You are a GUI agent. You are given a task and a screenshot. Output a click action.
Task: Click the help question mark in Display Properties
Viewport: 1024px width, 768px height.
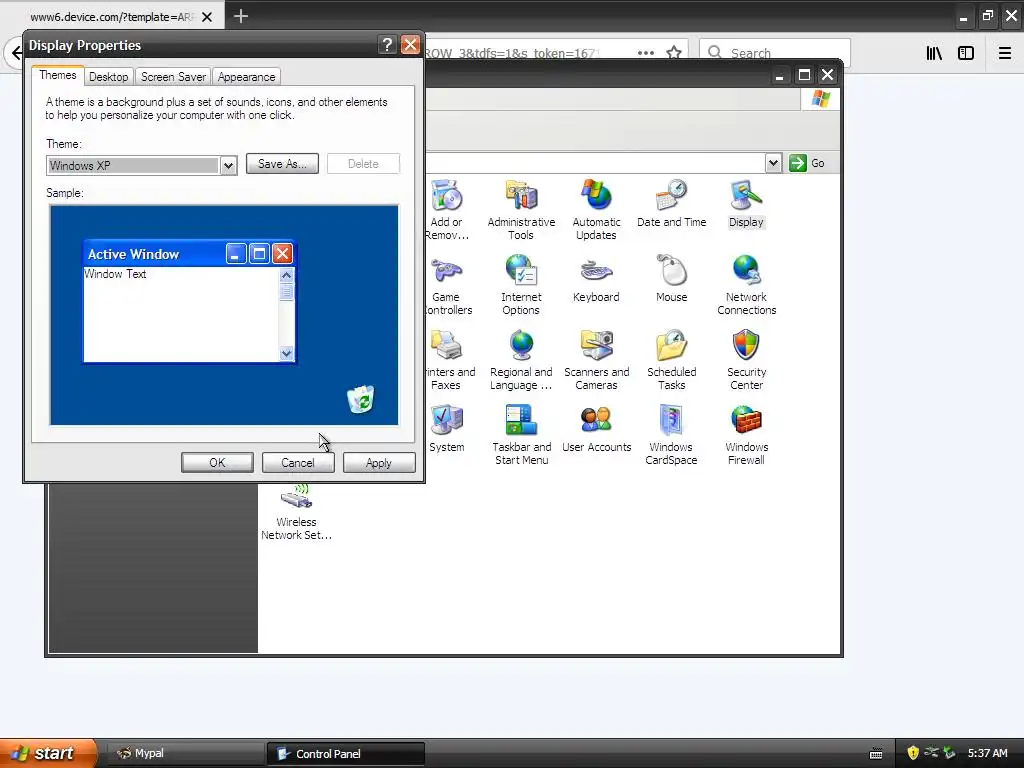coord(387,45)
